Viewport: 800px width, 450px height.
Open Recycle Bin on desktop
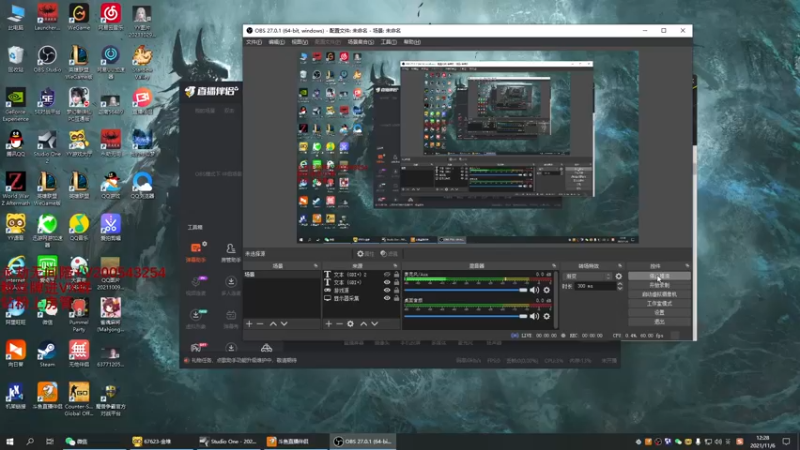coord(16,59)
